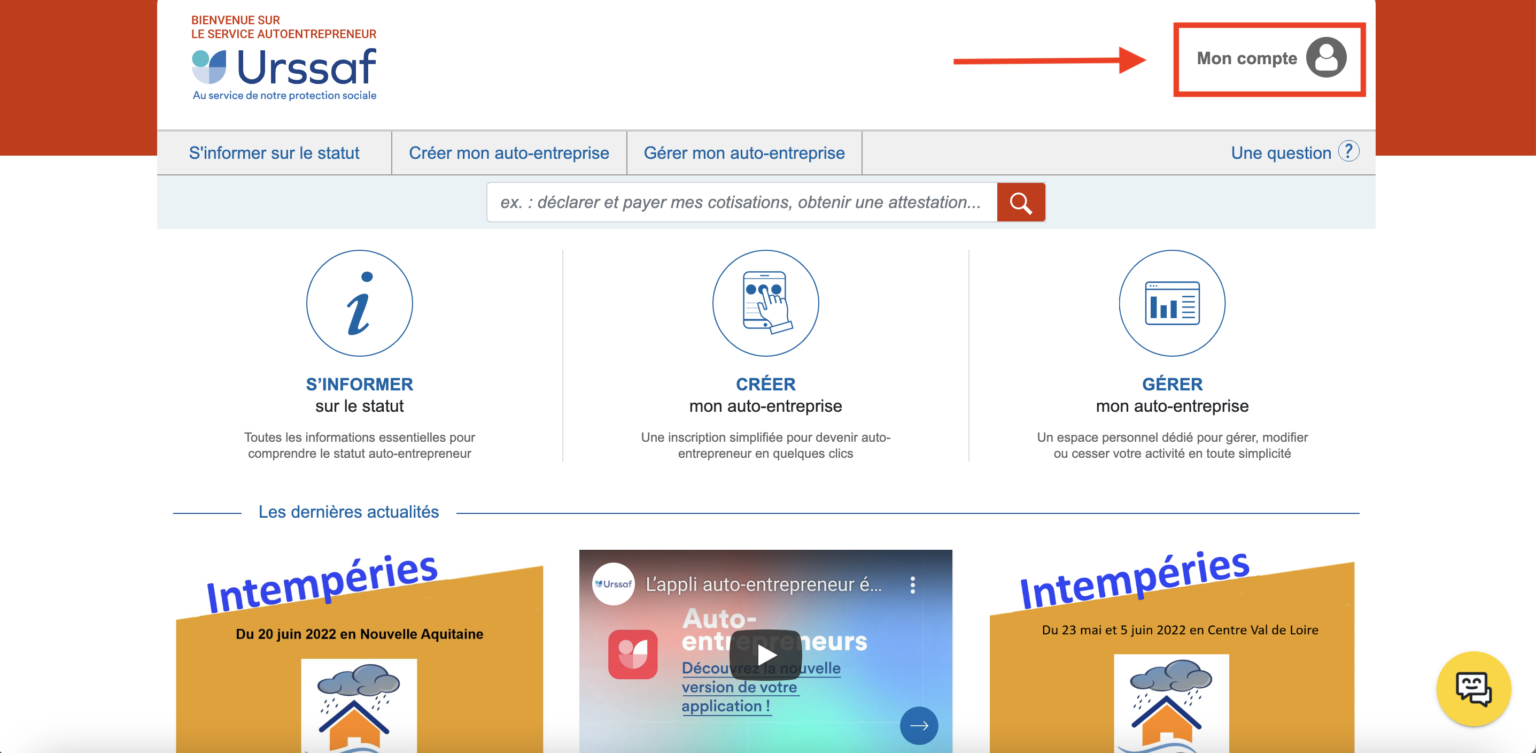The width and height of the screenshot is (1536, 753).
Task: Click the Gérer dashboard chart icon
Action: point(1172,303)
